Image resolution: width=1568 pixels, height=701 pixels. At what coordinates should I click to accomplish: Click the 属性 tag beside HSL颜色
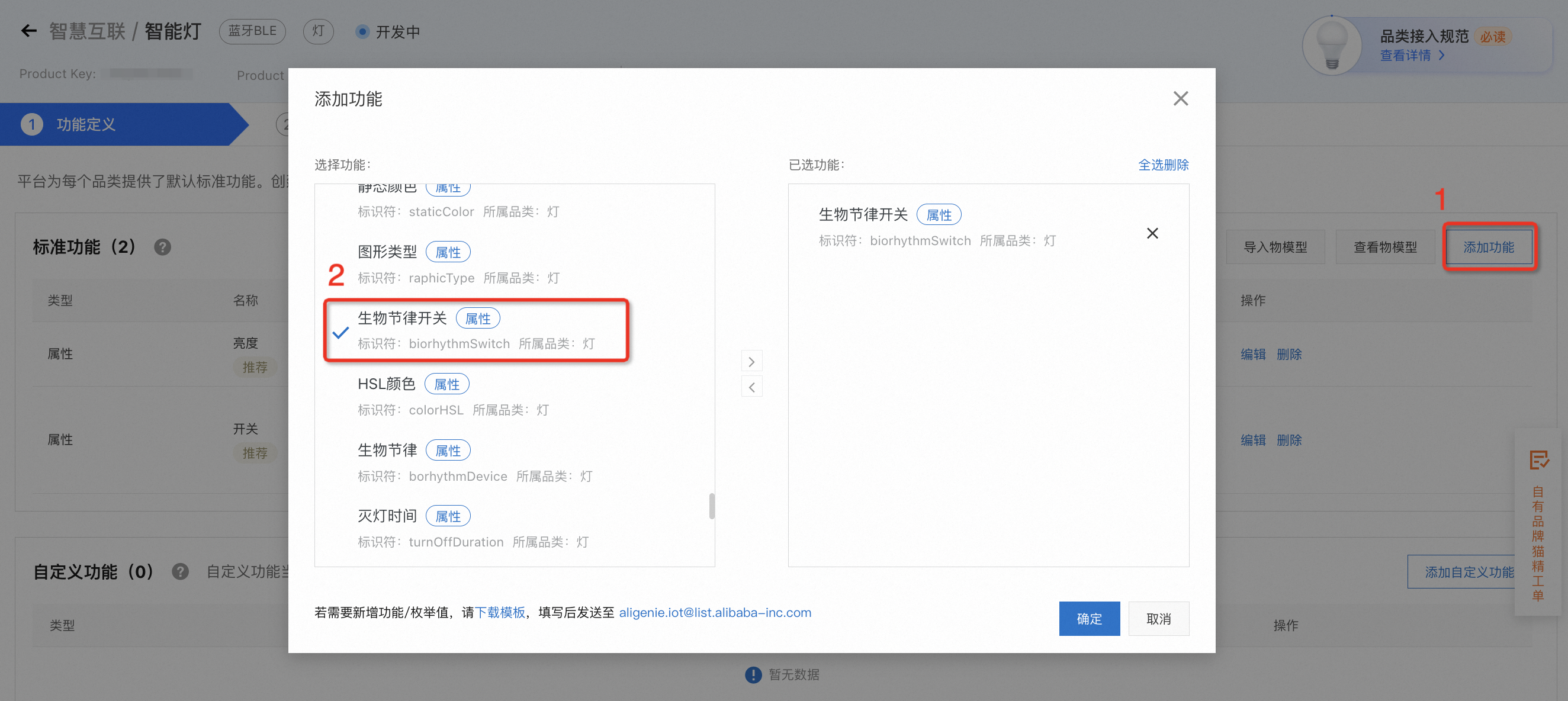pos(447,384)
